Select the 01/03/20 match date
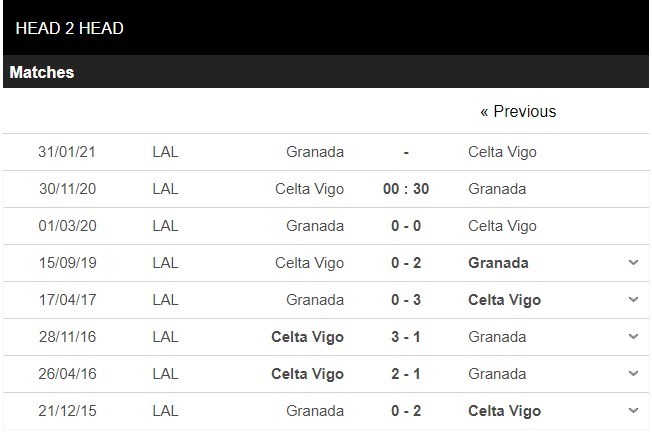The width and height of the screenshot is (652, 434). click(68, 226)
